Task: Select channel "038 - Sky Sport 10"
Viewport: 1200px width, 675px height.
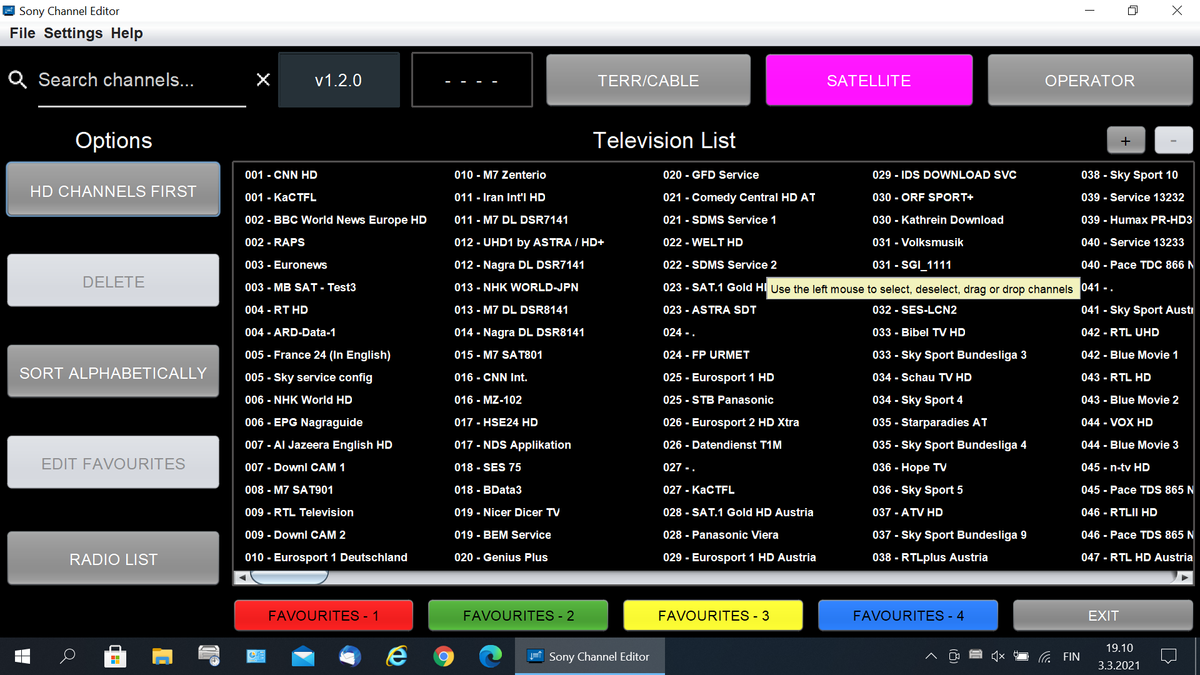Action: [x=1129, y=175]
